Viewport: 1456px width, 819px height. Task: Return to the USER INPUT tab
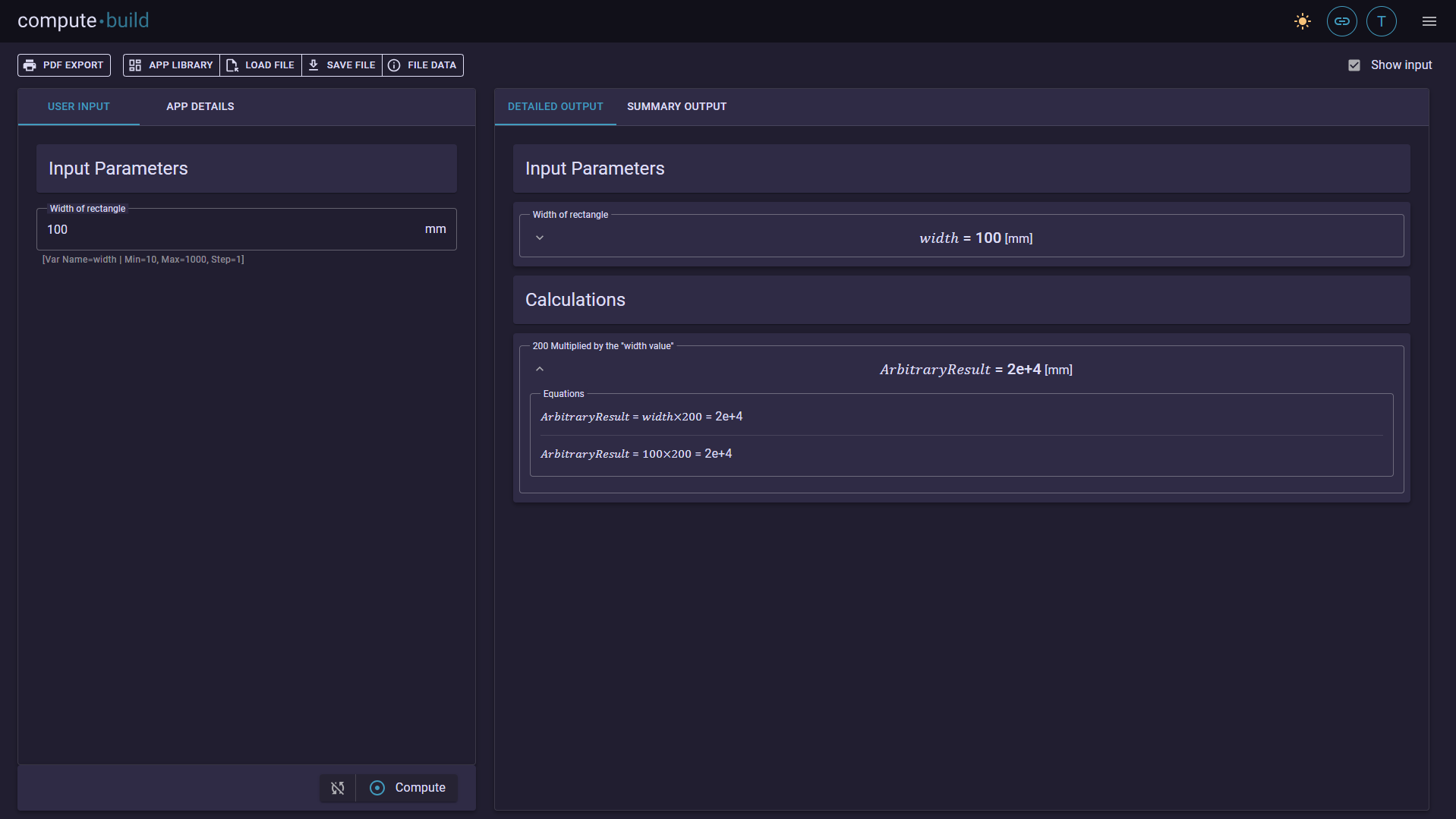click(78, 106)
